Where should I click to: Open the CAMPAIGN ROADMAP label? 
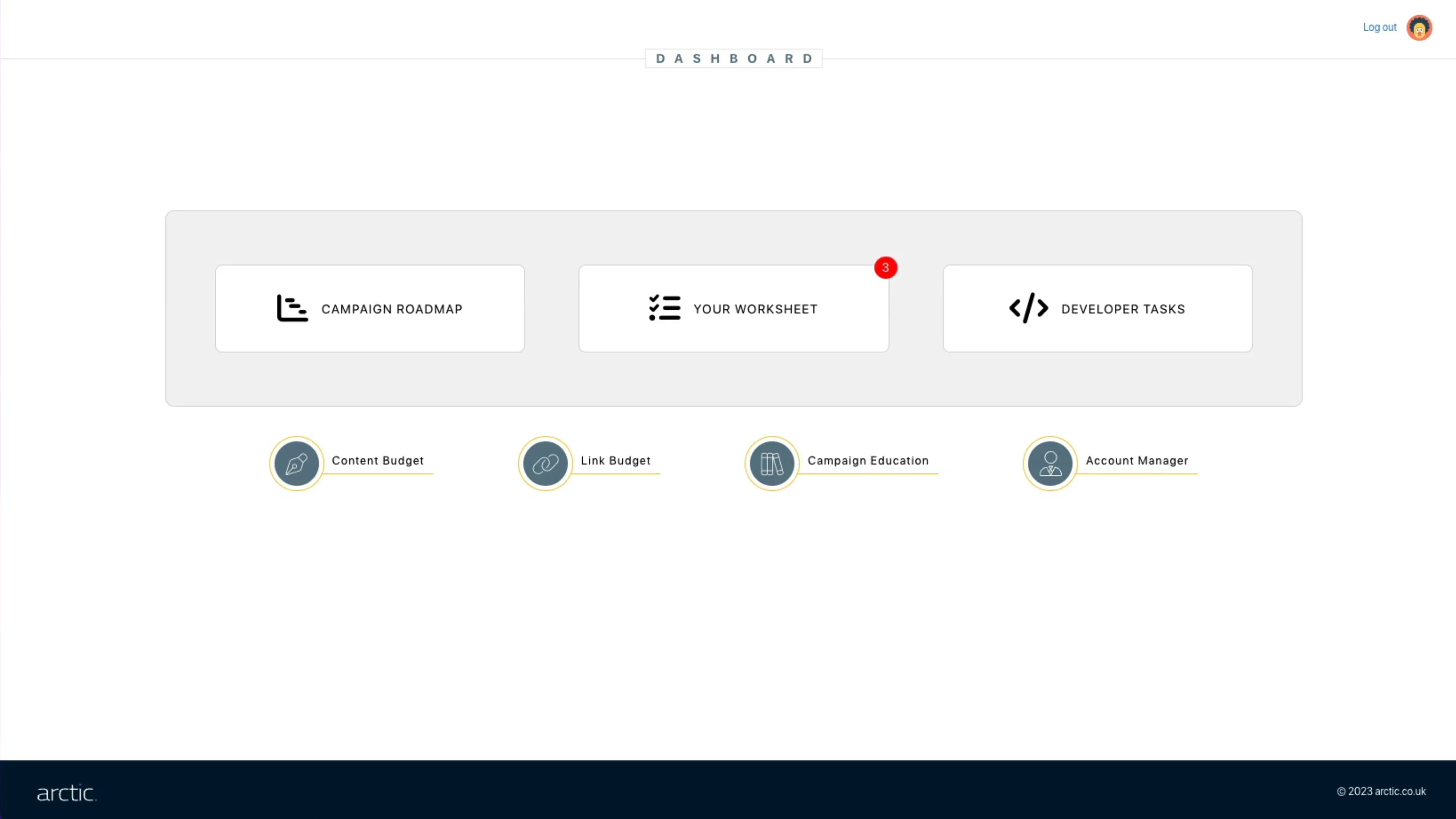pyautogui.click(x=392, y=309)
